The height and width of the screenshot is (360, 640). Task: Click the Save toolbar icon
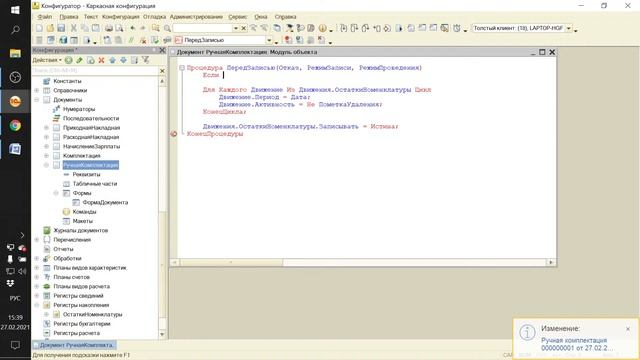click(x=61, y=28)
